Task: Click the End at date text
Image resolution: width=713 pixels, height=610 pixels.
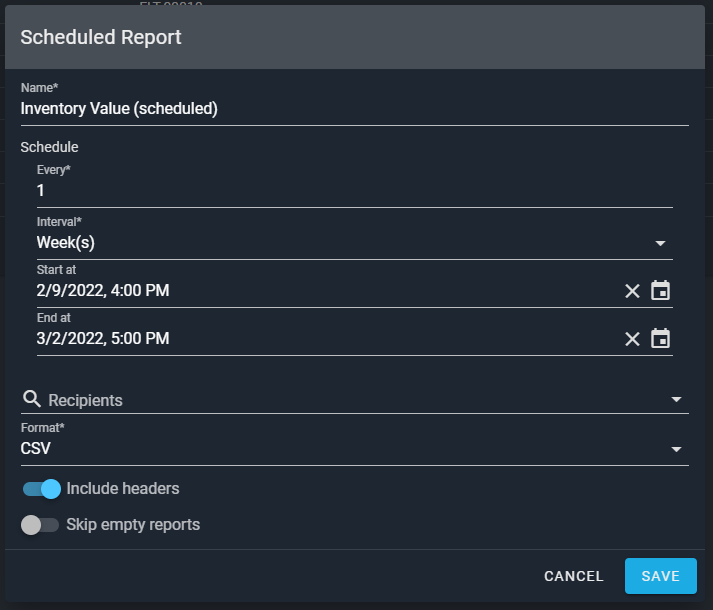Action: point(103,339)
